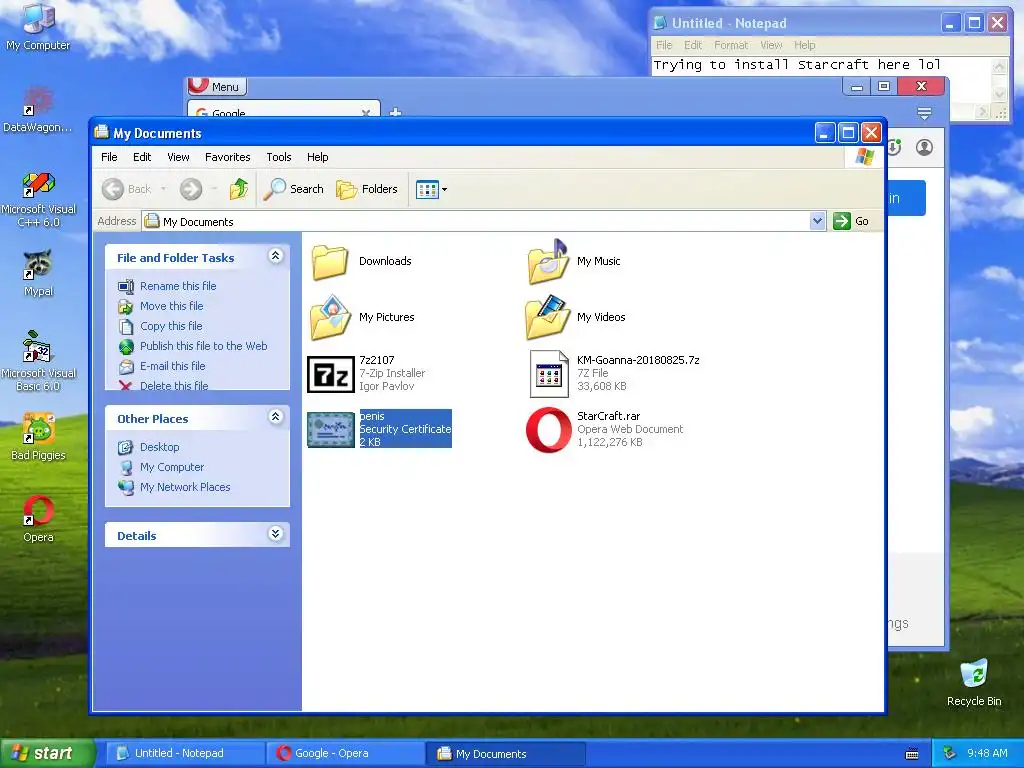Image resolution: width=1024 pixels, height=768 pixels.
Task: Toggle the Folders pane button
Action: (366, 189)
